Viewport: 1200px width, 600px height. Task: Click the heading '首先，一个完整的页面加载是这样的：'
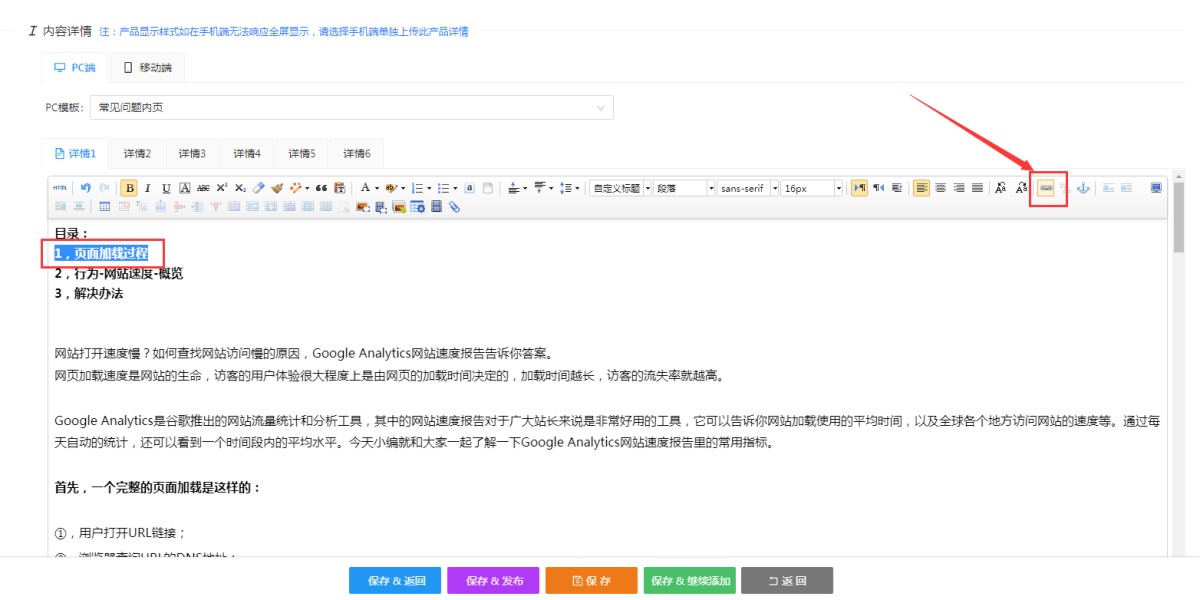[158, 488]
